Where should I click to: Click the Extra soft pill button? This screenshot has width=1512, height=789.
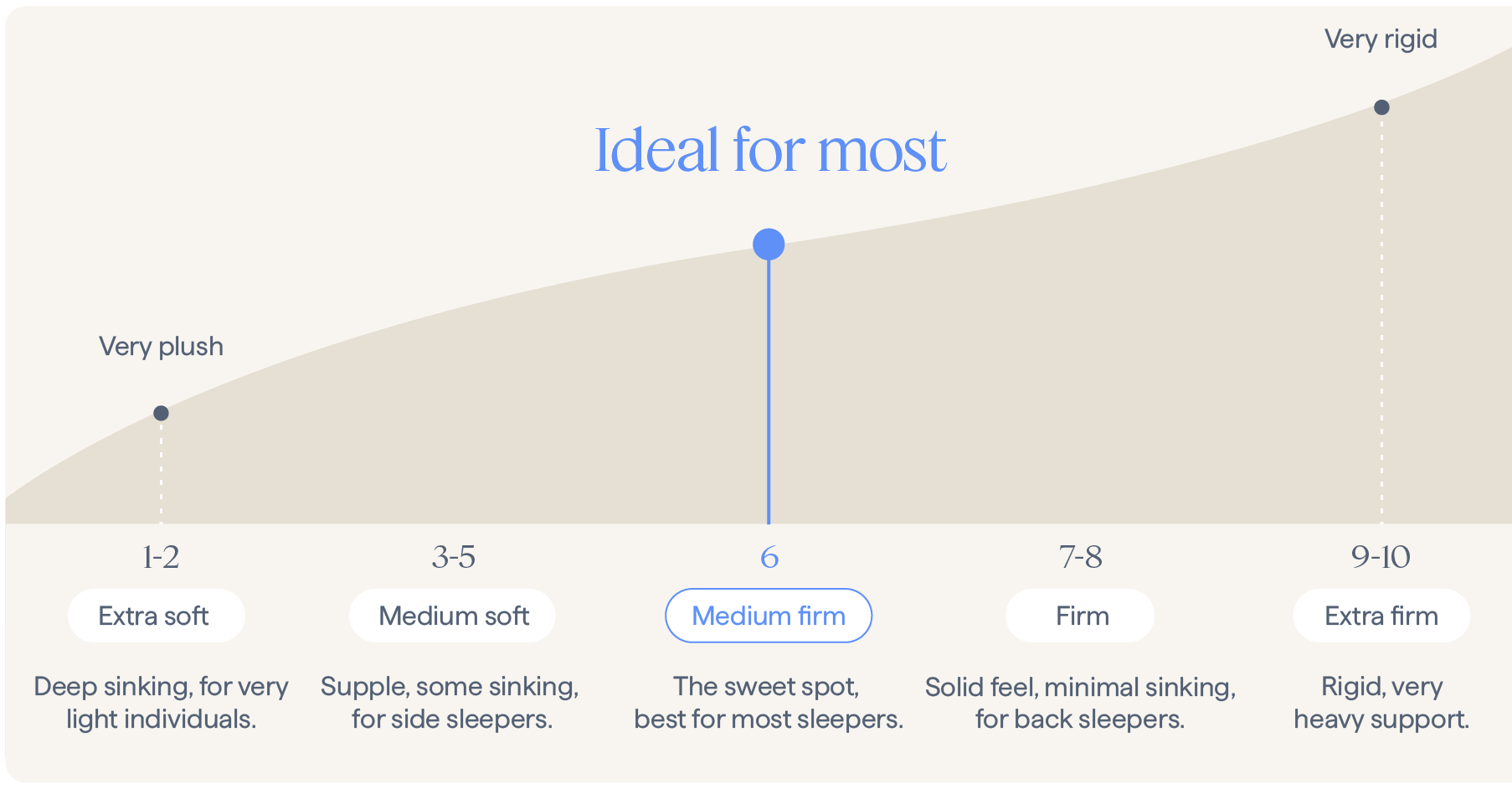tap(156, 616)
